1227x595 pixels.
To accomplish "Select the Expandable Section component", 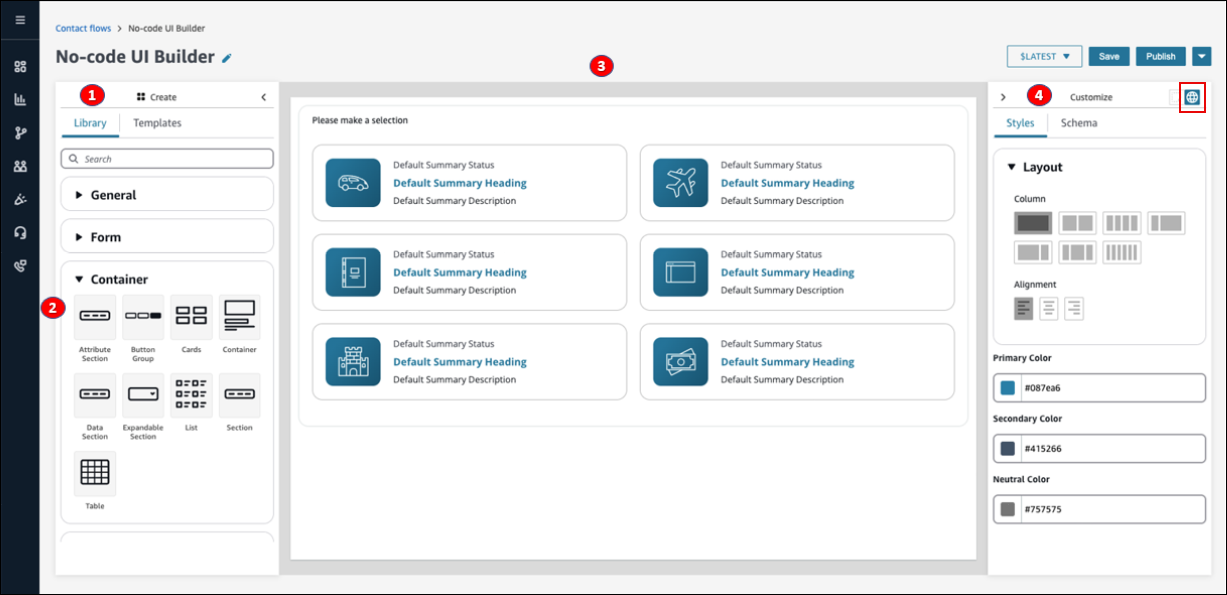I will tap(143, 395).
